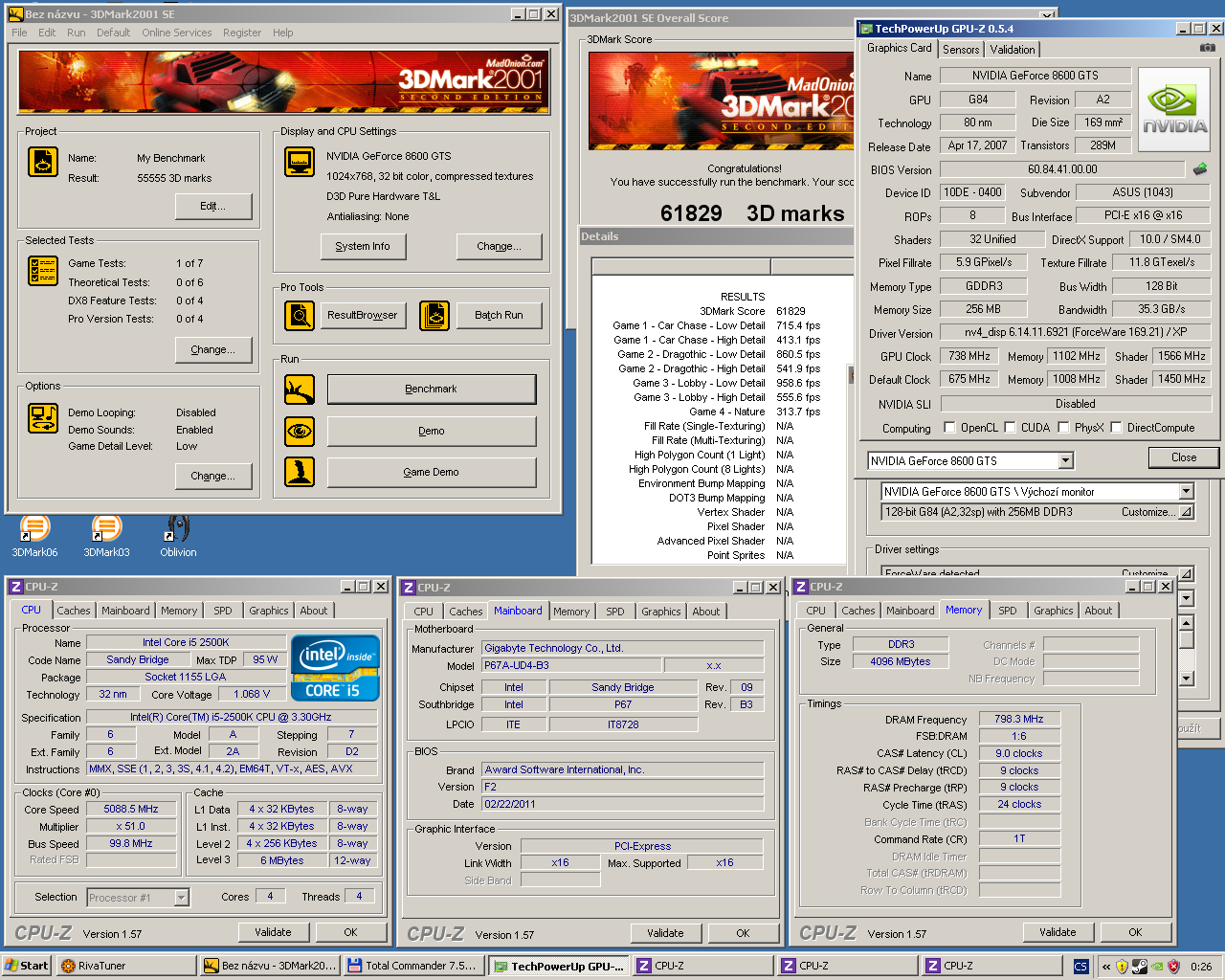The image size is (1225, 980).
Task: Click the Intel Core i5 logo in CPU-Z
Action: (x=335, y=668)
